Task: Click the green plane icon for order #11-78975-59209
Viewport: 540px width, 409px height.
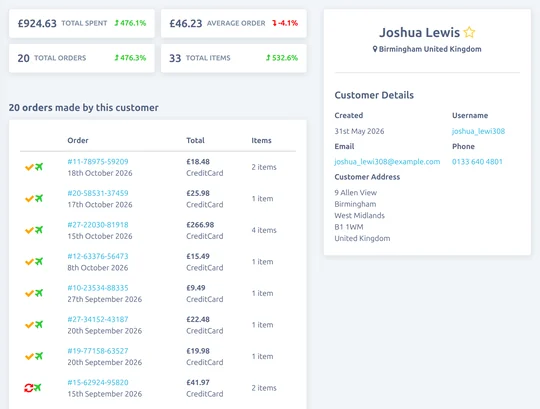Action: click(39, 167)
